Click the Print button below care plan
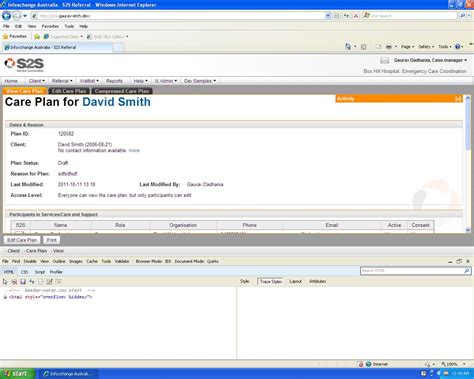The image size is (474, 379). (x=51, y=240)
